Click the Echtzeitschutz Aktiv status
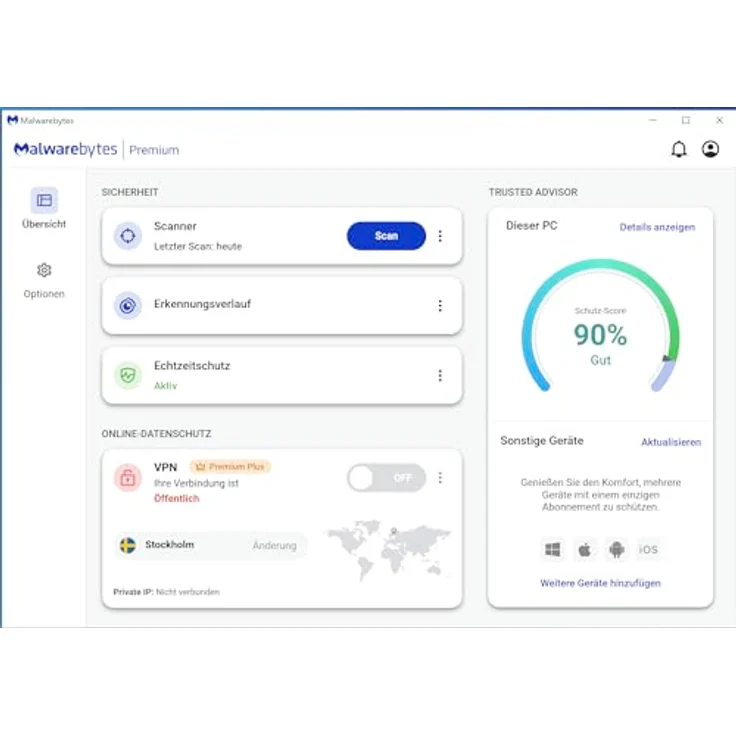Viewport: 736px width, 736px height. coord(165,385)
